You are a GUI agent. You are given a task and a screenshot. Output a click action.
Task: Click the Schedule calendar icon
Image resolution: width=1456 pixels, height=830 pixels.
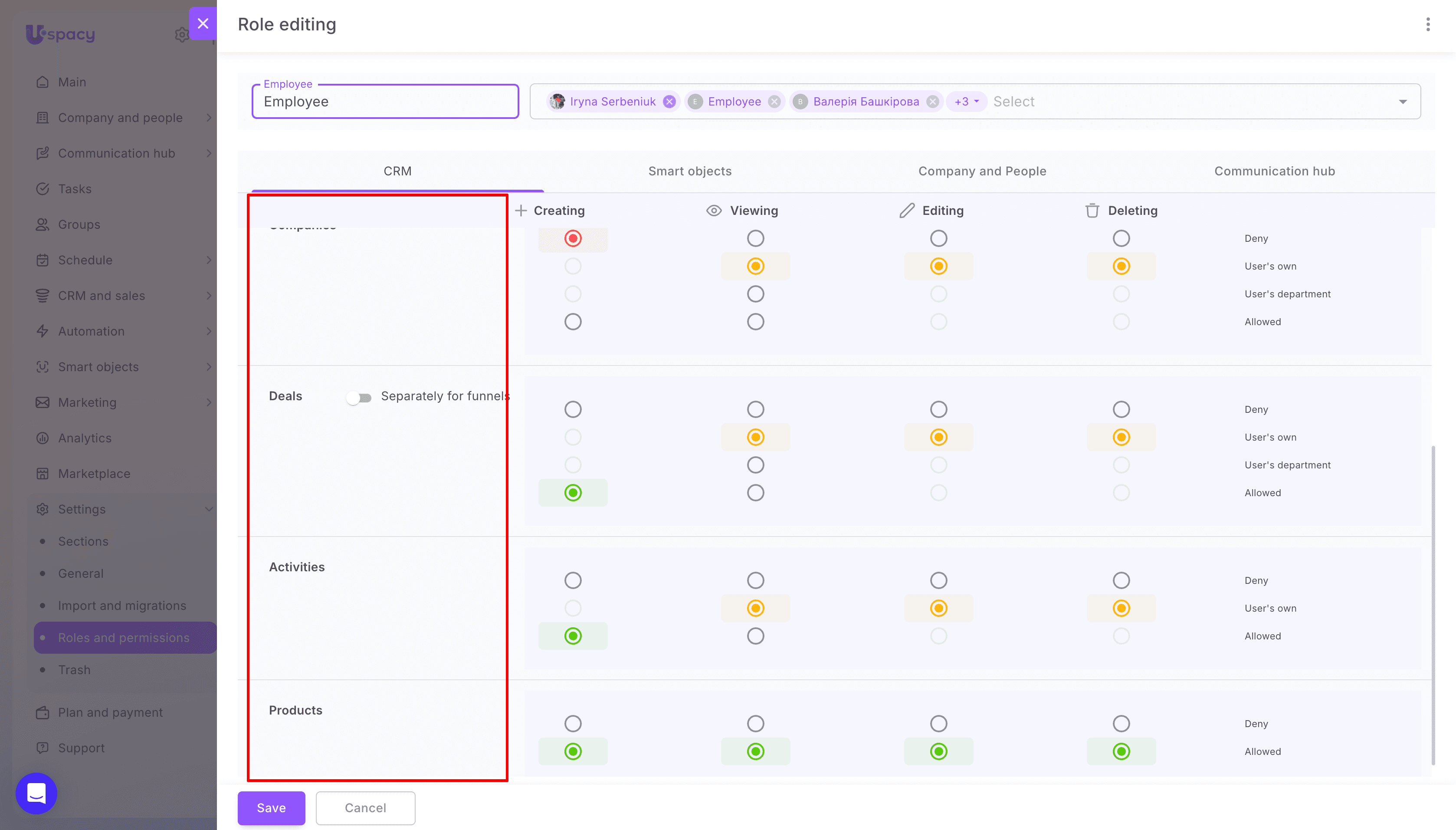[43, 260]
